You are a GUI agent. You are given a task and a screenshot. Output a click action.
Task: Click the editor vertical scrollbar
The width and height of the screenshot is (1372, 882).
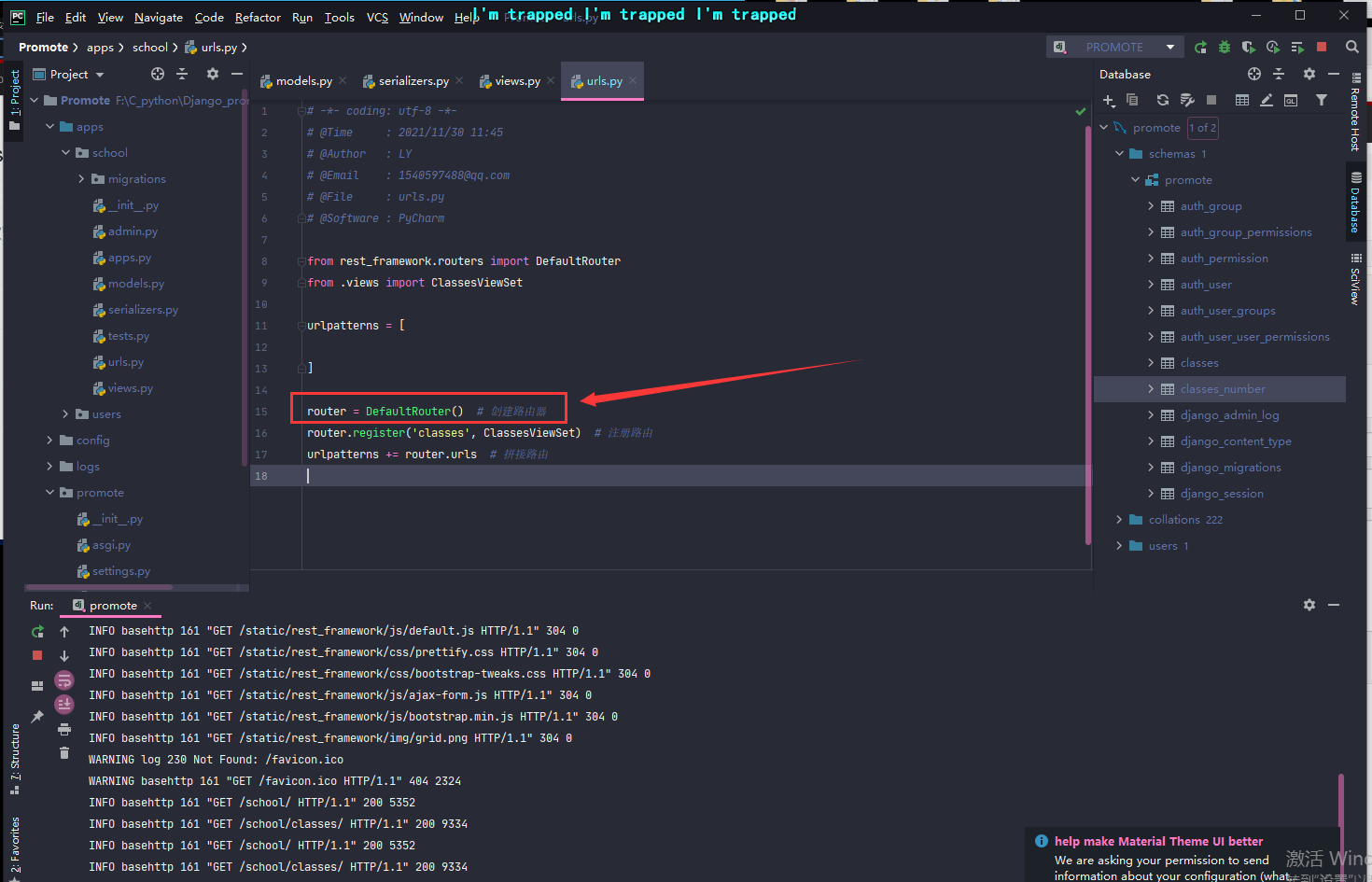pyautogui.click(x=1088, y=333)
